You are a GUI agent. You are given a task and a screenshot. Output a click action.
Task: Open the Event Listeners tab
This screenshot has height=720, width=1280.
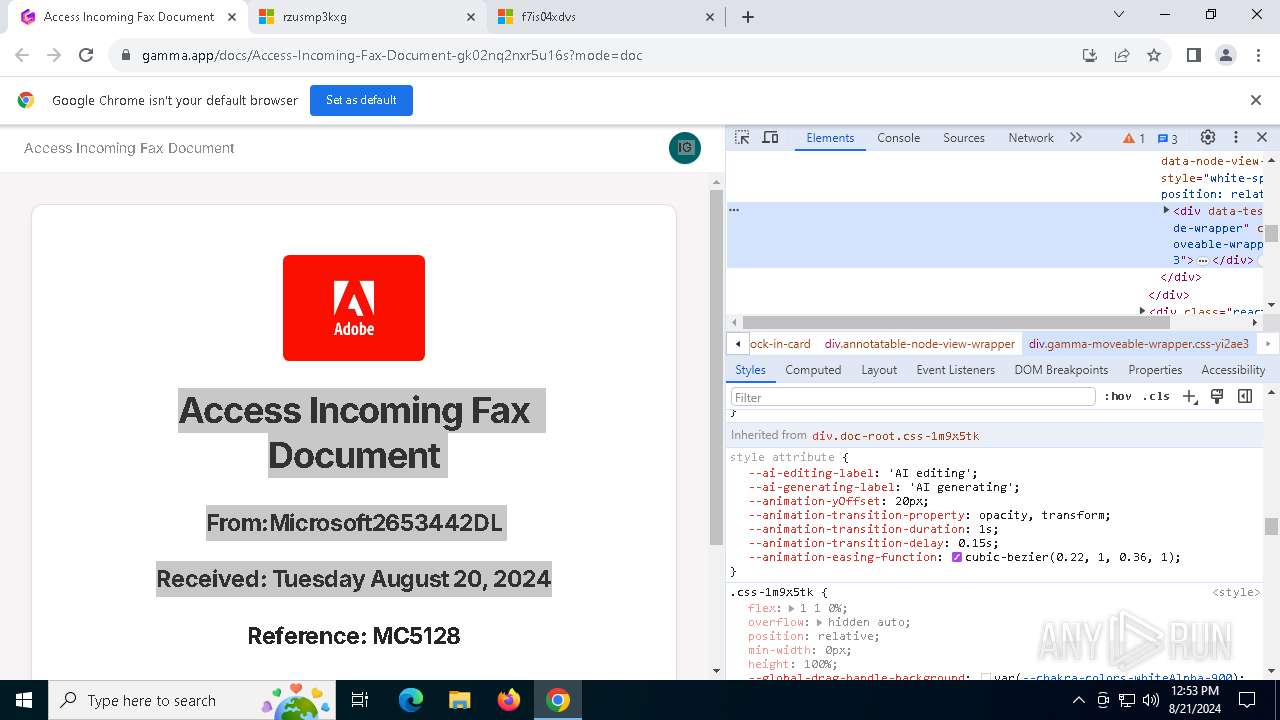click(956, 370)
